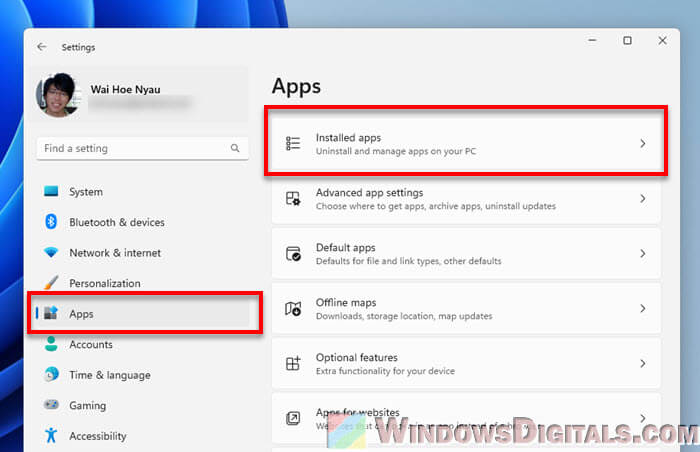
Task: Click the back arrow in Settings
Action: click(x=42, y=47)
